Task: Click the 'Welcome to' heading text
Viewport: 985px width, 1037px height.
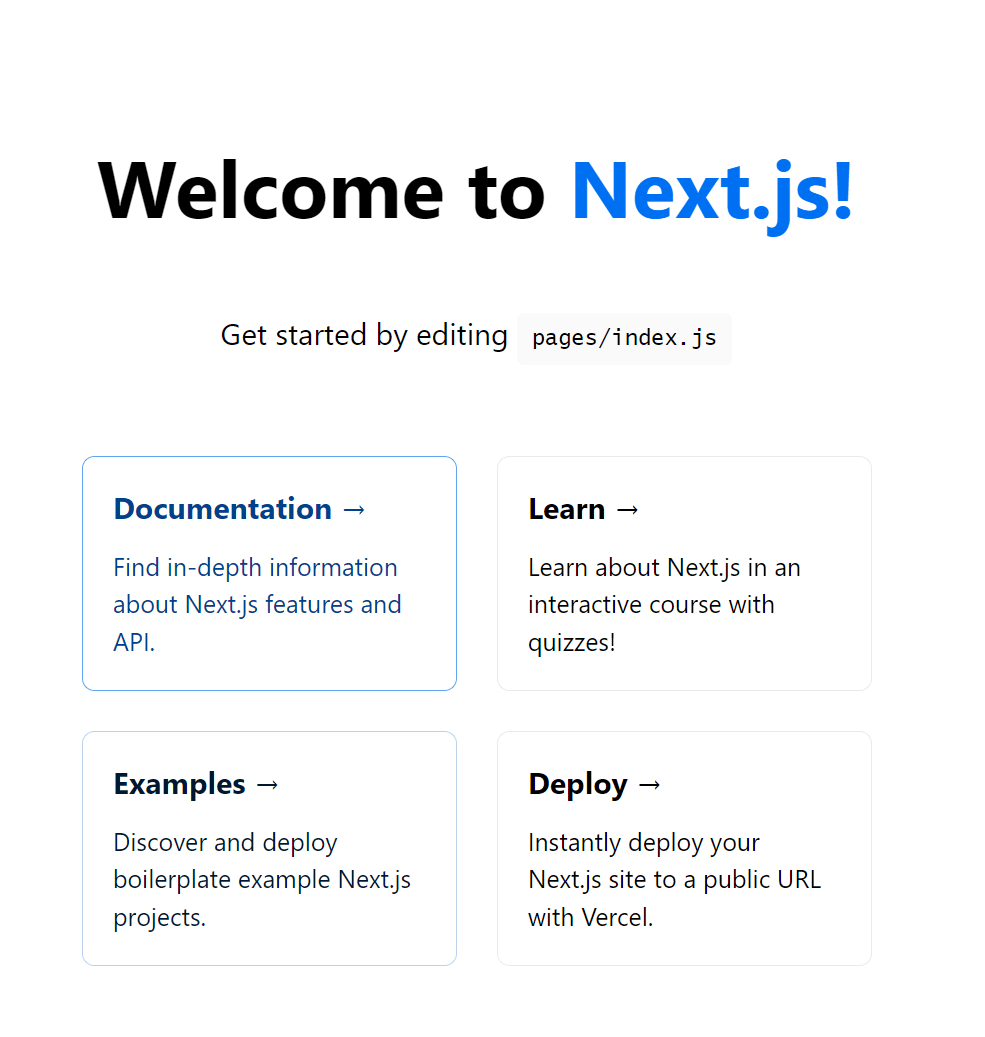Action: point(321,192)
